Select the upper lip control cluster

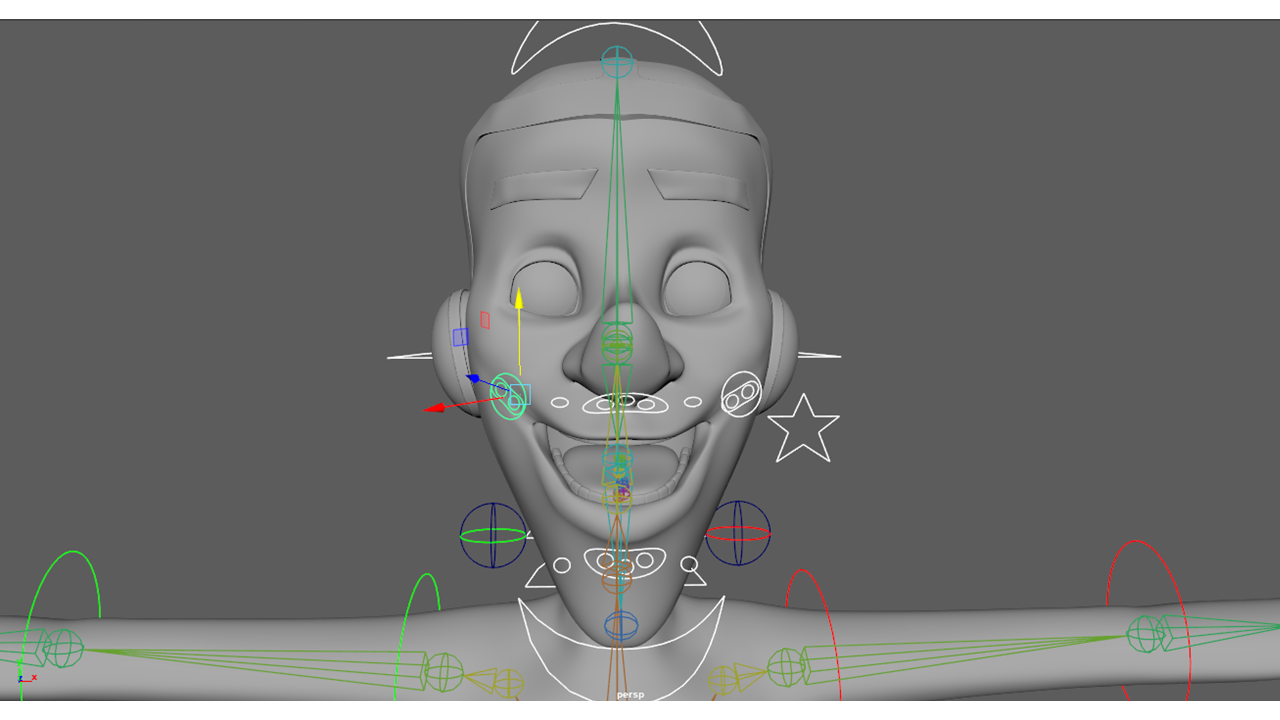point(625,403)
